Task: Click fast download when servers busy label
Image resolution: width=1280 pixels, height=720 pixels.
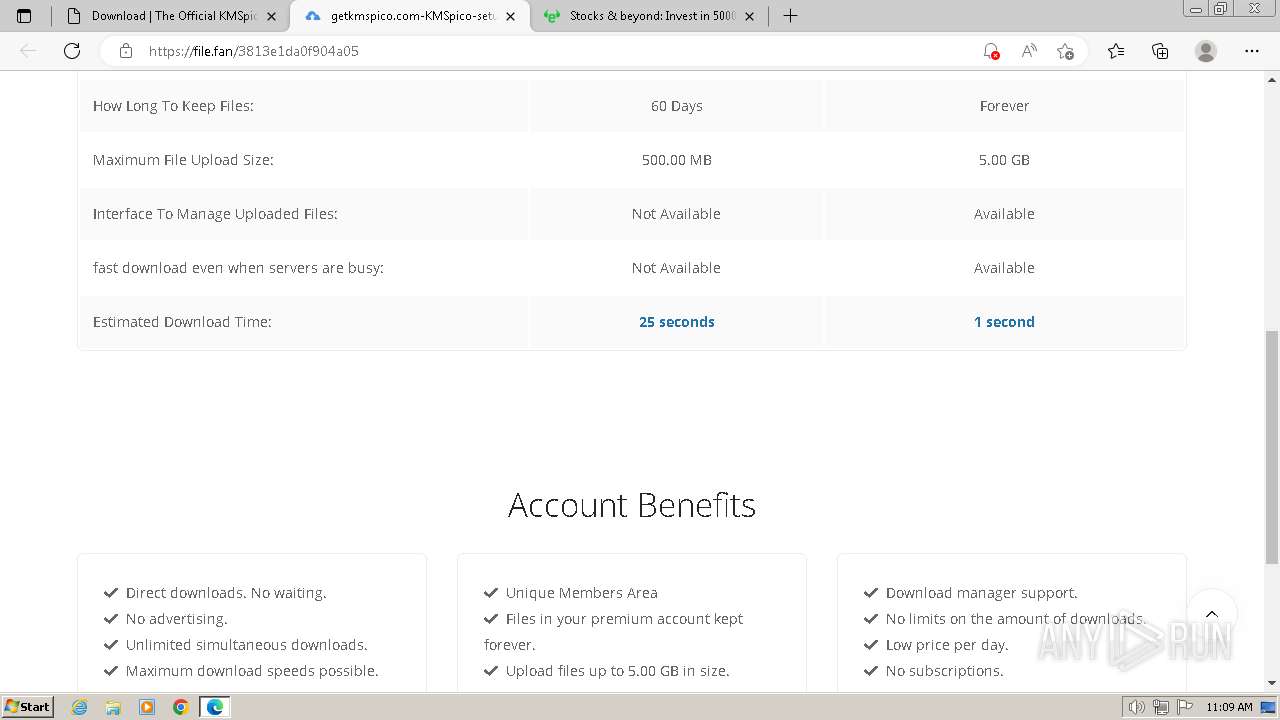Action: tap(238, 268)
